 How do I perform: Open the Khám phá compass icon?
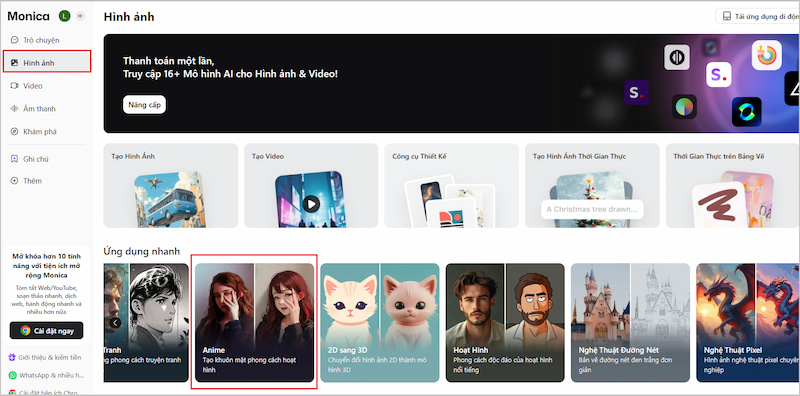[14, 132]
